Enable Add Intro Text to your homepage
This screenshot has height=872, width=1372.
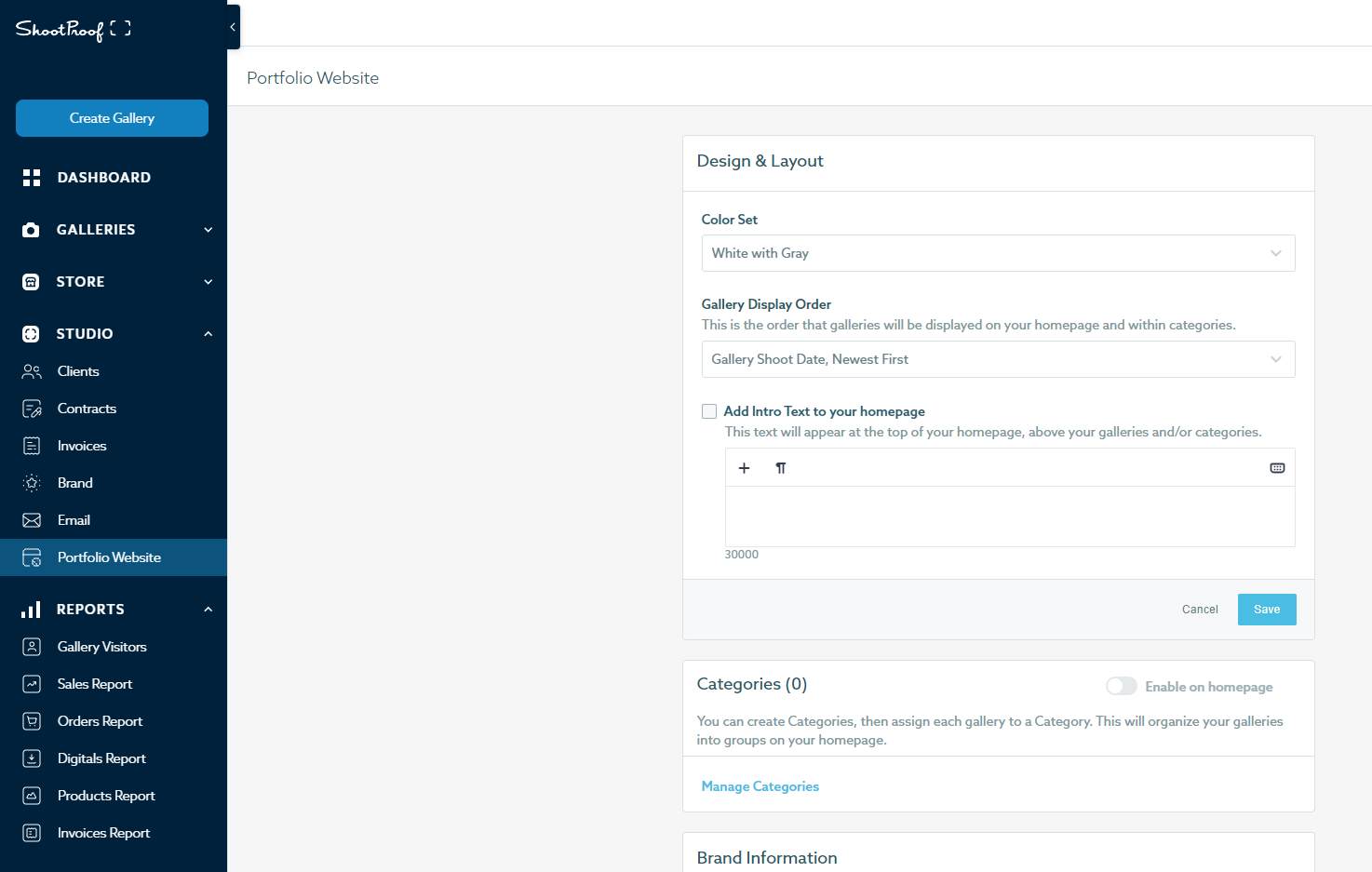click(709, 411)
